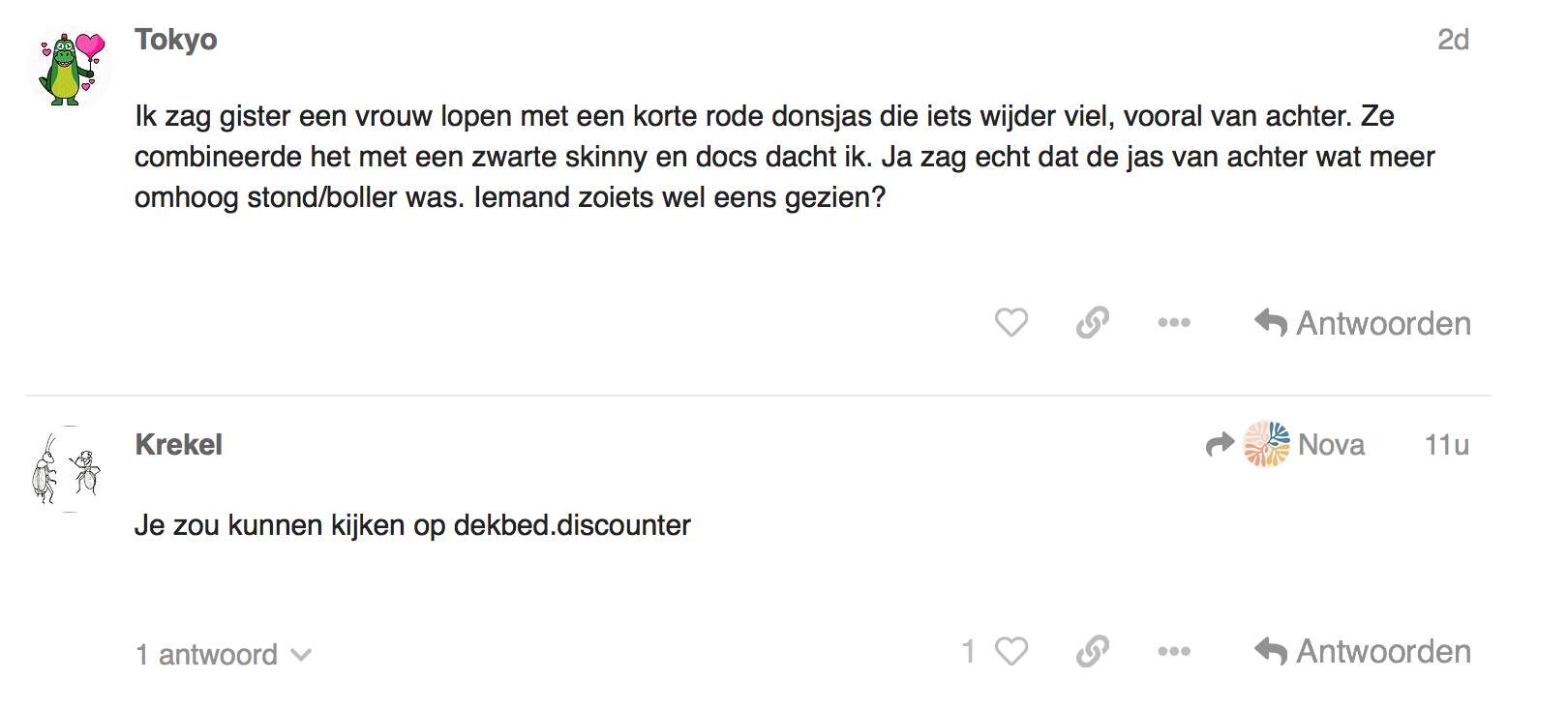Open the Tokyo username link
The width and height of the screenshot is (1568, 710).
176,40
